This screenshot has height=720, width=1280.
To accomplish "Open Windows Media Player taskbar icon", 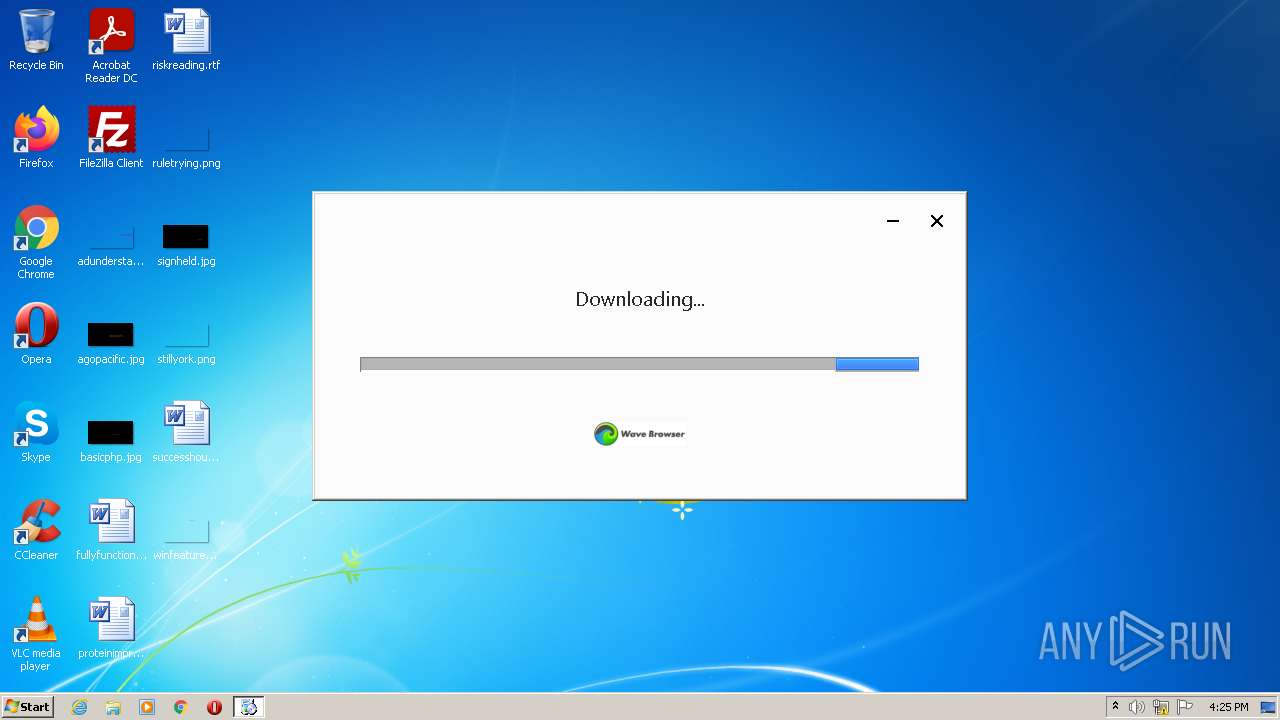I will (147, 707).
